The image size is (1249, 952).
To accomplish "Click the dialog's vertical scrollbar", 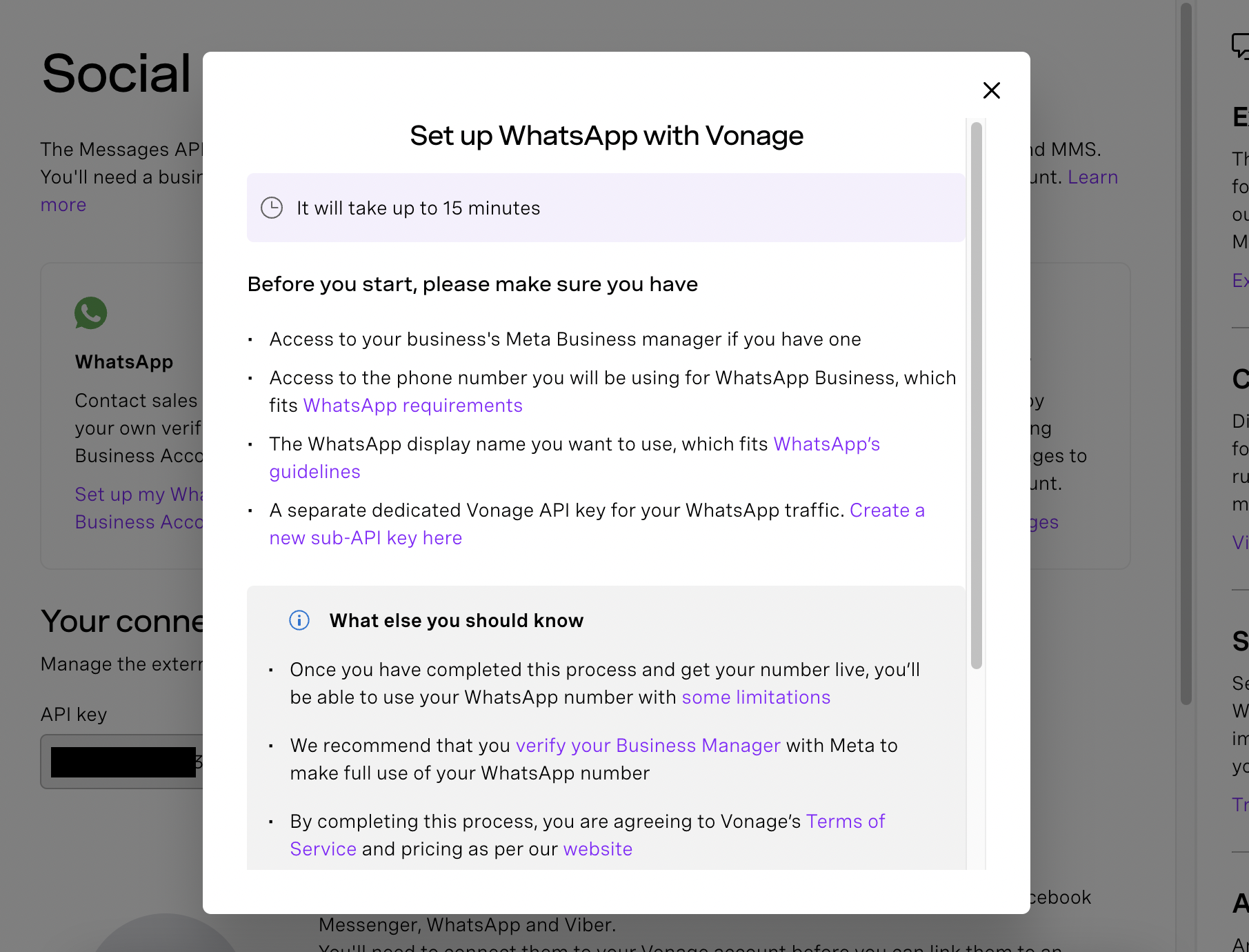I will 976,395.
